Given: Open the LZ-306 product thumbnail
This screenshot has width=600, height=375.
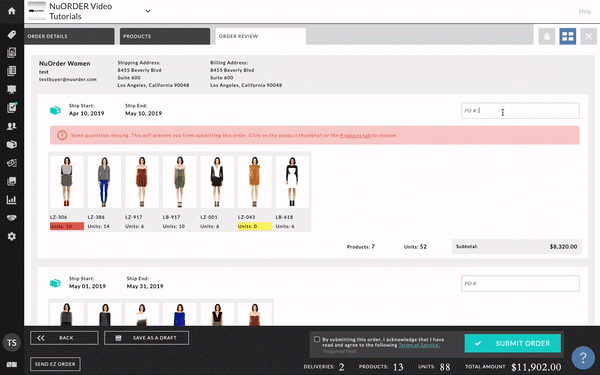Looking at the screenshot, I should point(67,182).
